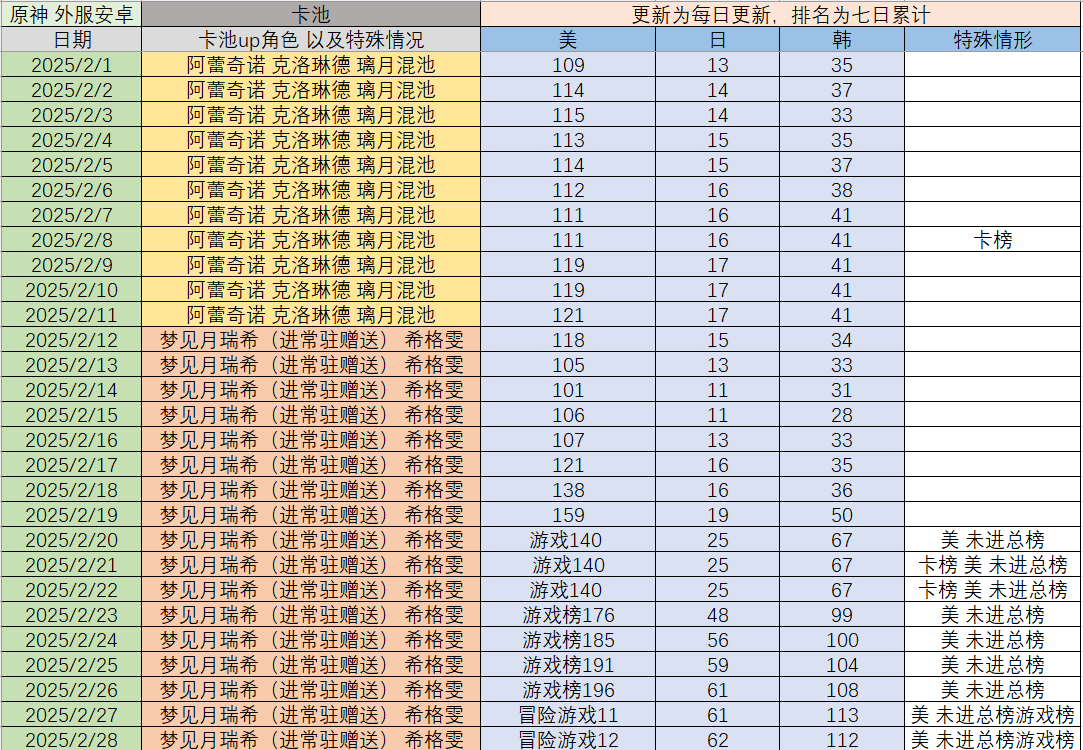Click the 冒险游戏11 cell
The height and width of the screenshot is (750, 1083).
[568, 715]
